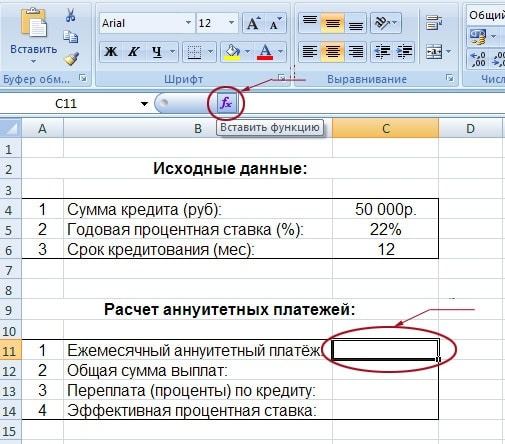Click the Общая сумма выплат: cell

tap(198, 370)
